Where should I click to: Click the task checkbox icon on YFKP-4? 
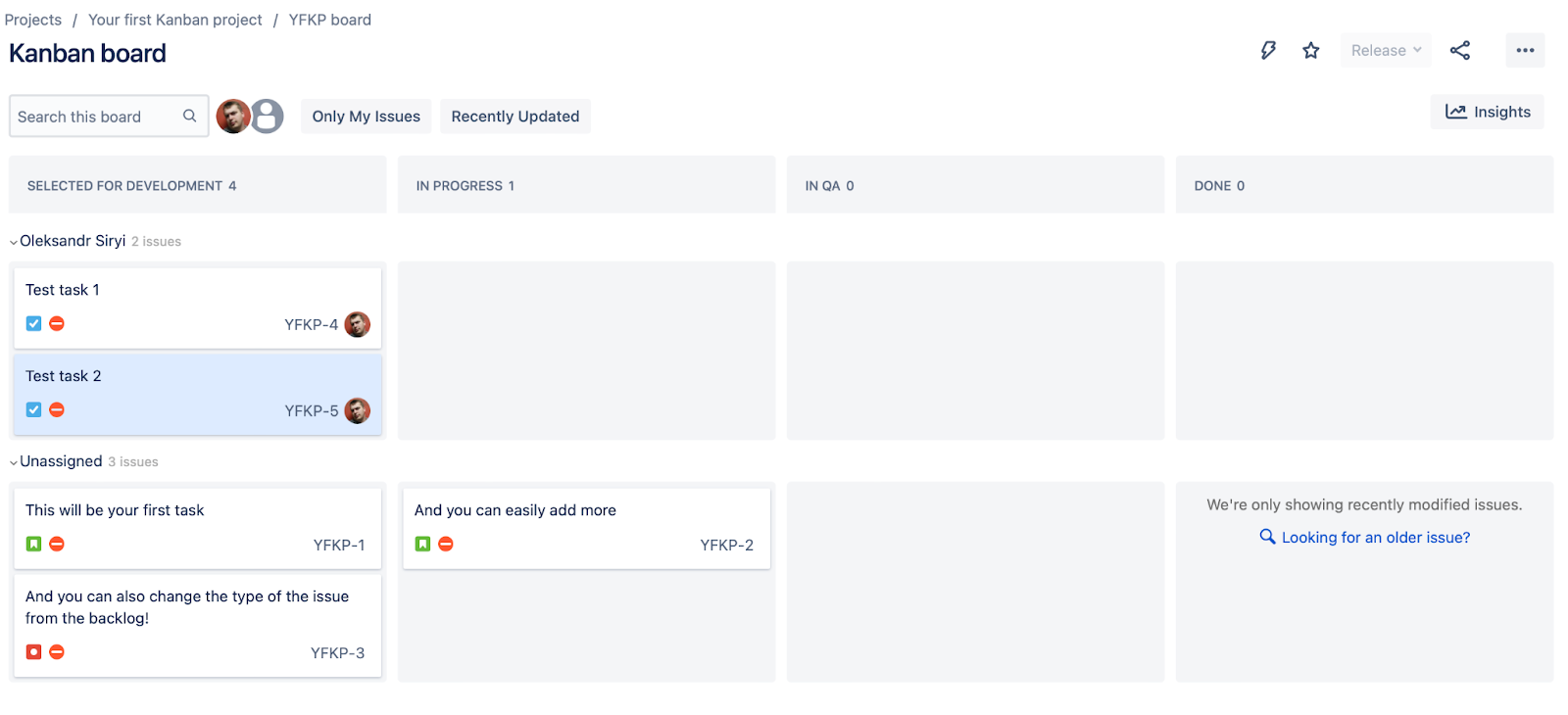pyautogui.click(x=34, y=323)
